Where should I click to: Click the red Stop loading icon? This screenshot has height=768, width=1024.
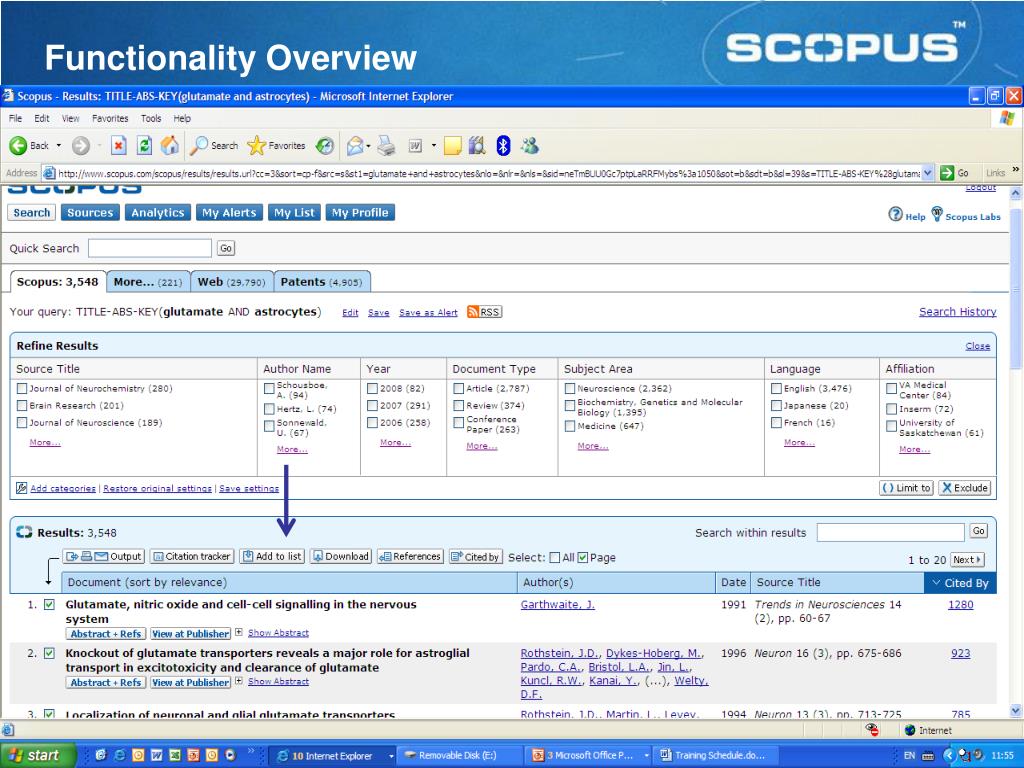[x=118, y=146]
